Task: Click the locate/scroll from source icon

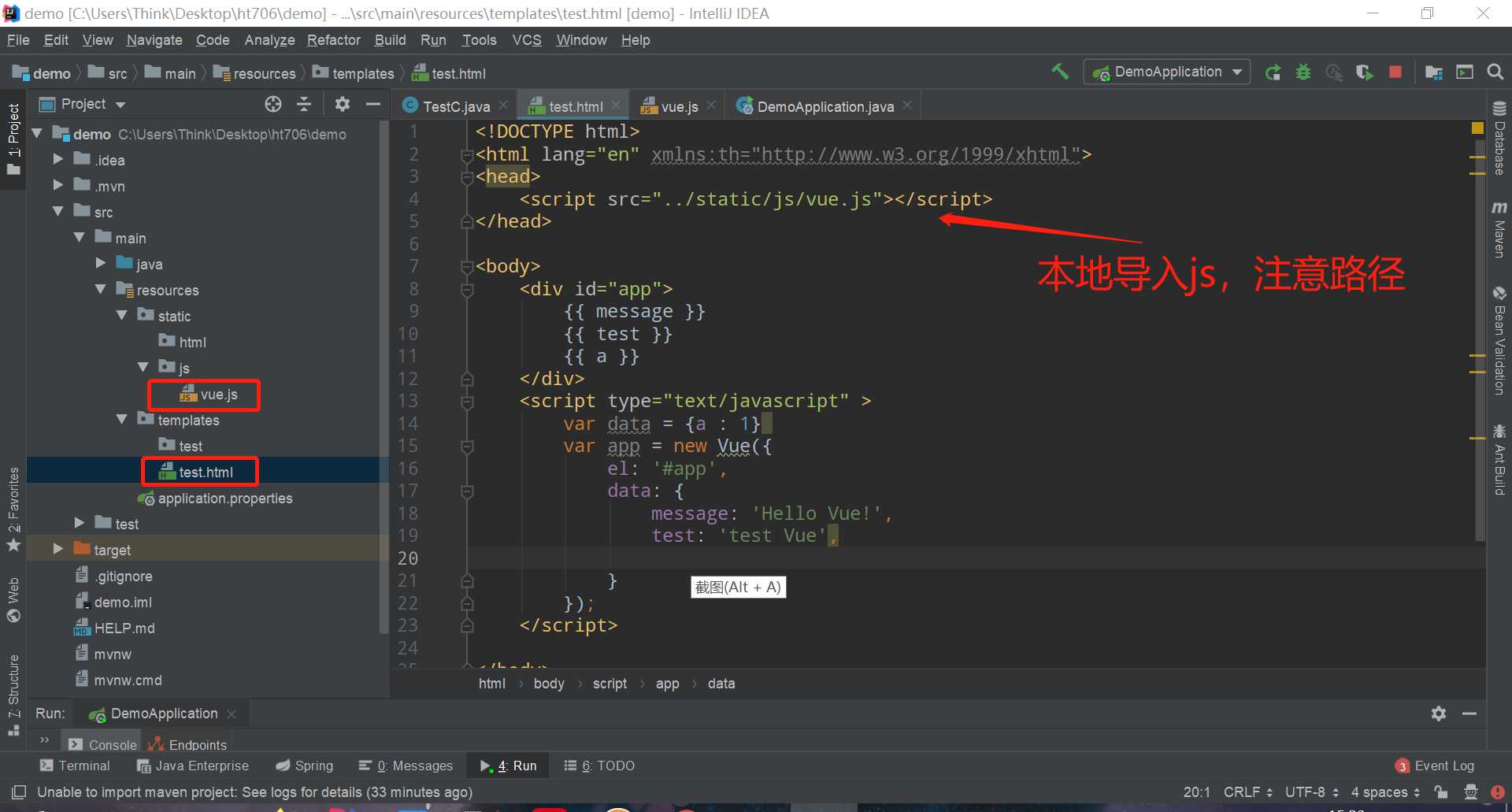Action: 273,104
